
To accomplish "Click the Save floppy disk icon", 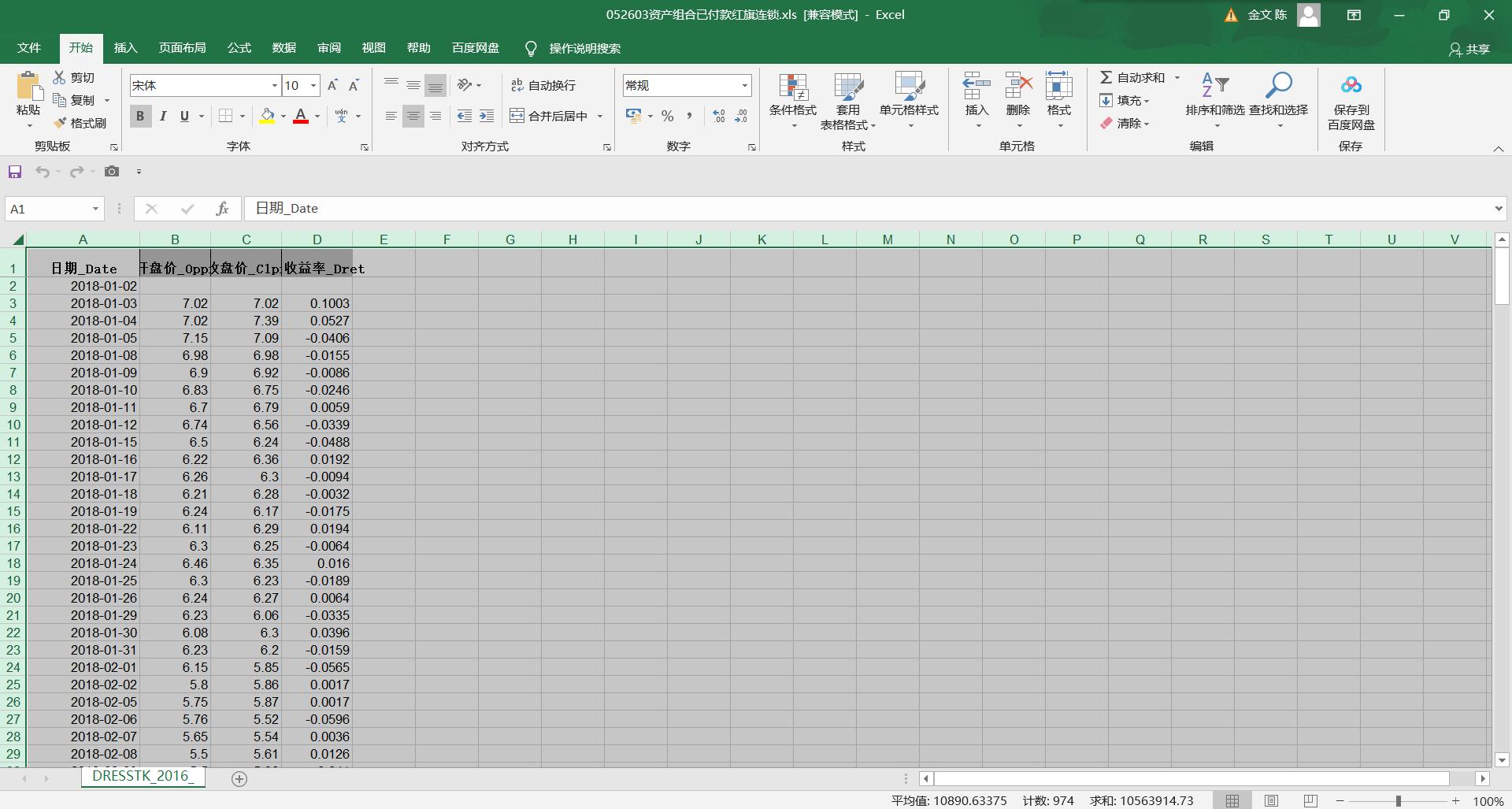I will pos(15,172).
